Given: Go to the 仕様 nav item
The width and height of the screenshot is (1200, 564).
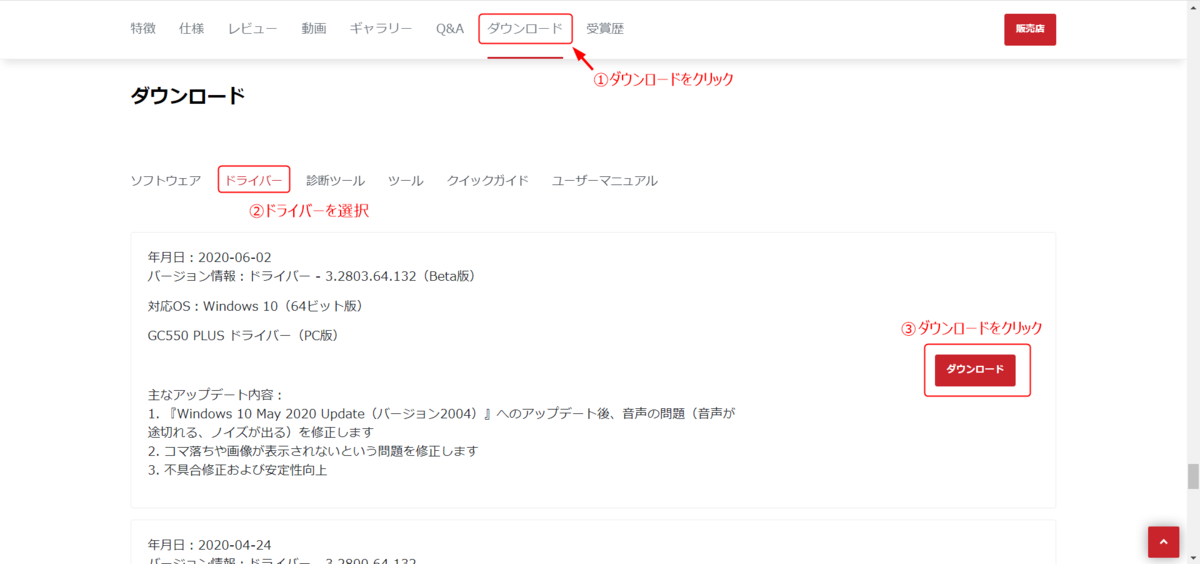Looking at the screenshot, I should tap(191, 29).
